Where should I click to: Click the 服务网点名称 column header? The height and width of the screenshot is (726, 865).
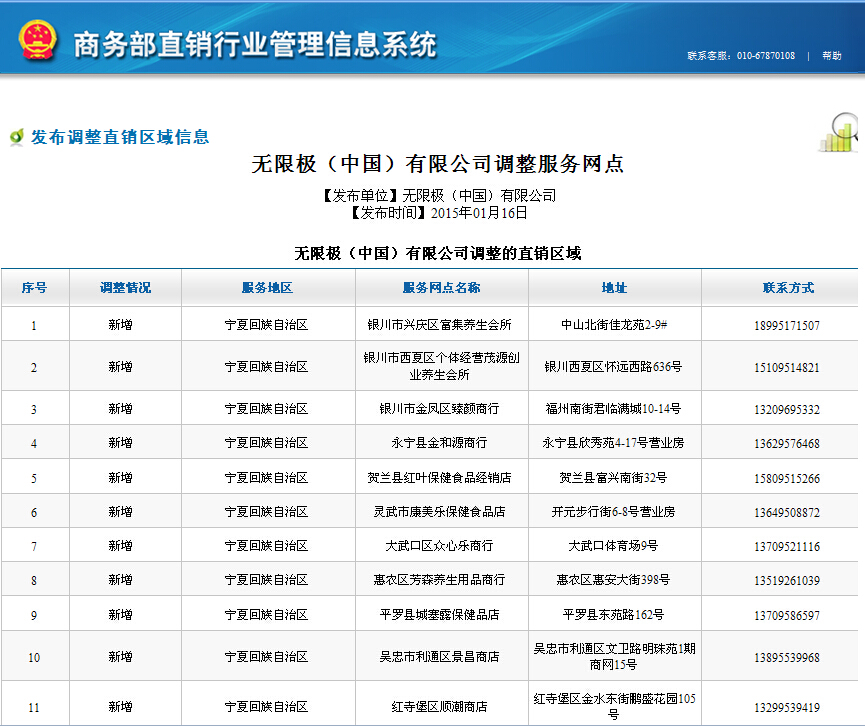[441, 288]
